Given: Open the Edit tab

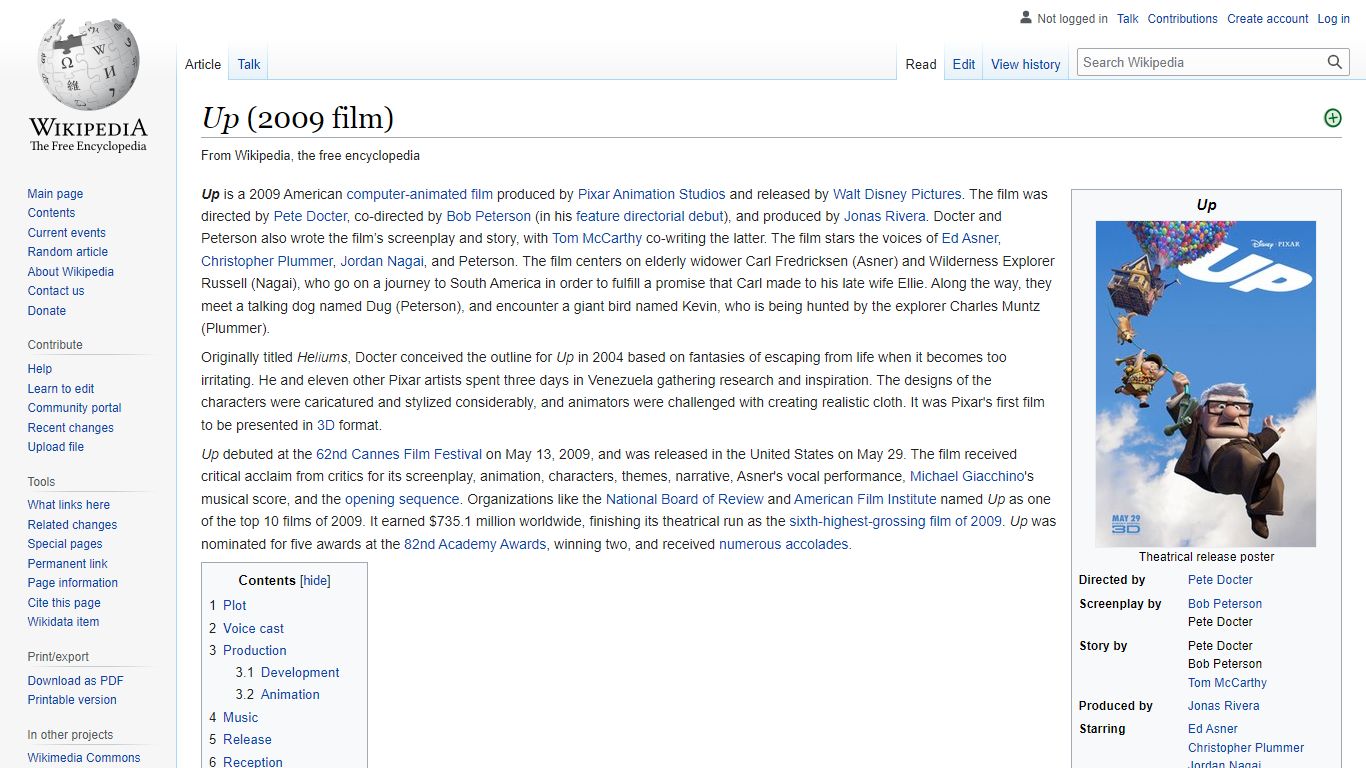Looking at the screenshot, I should click(x=964, y=64).
